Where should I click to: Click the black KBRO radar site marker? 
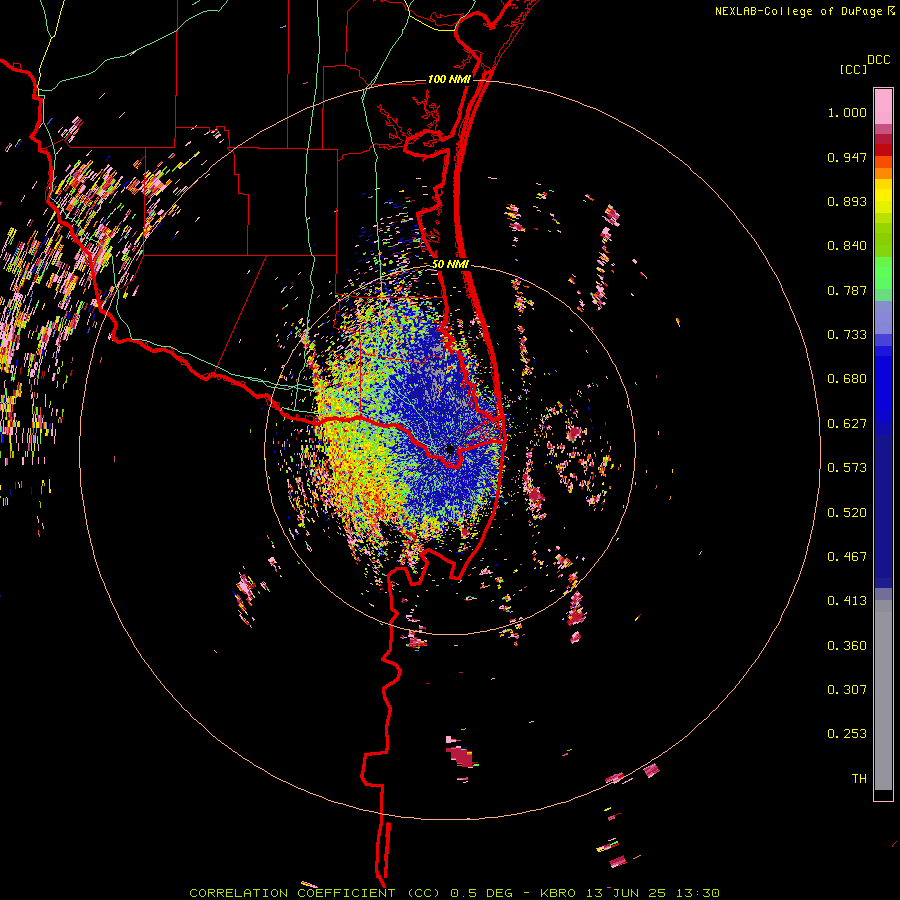[x=450, y=449]
